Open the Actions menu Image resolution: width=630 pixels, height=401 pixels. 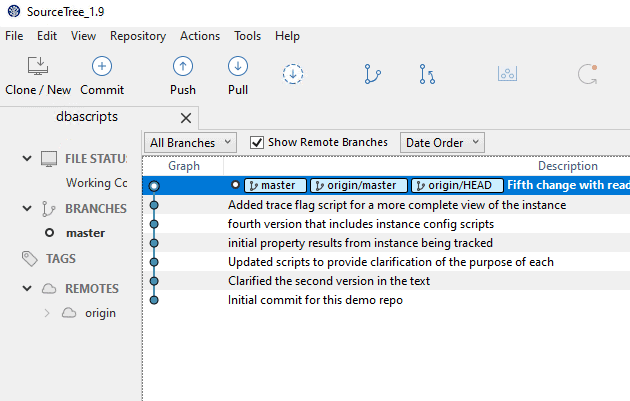200,36
